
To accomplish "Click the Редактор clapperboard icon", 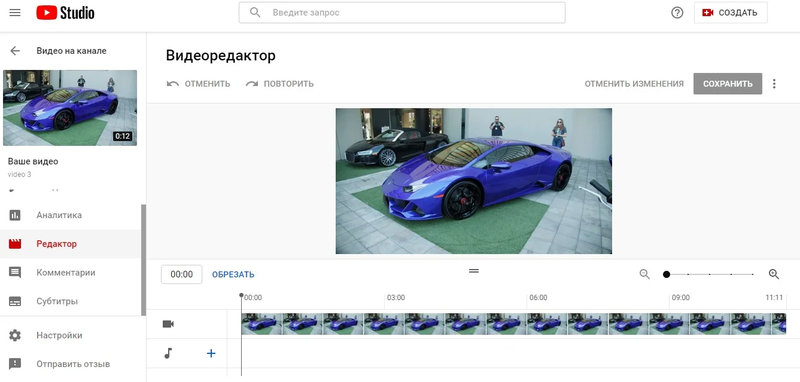I will tap(15, 244).
